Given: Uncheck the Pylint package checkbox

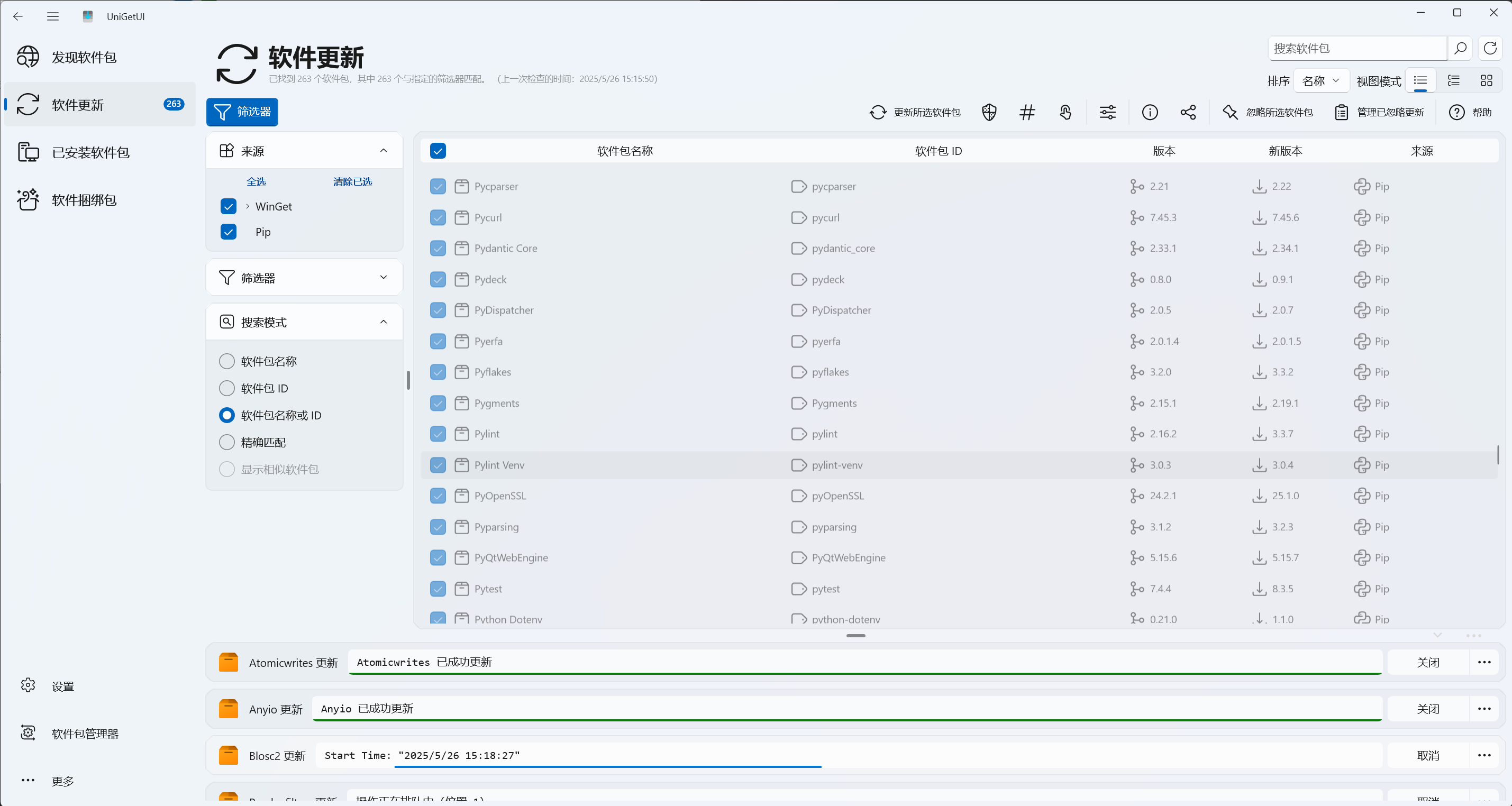Looking at the screenshot, I should click(x=438, y=434).
